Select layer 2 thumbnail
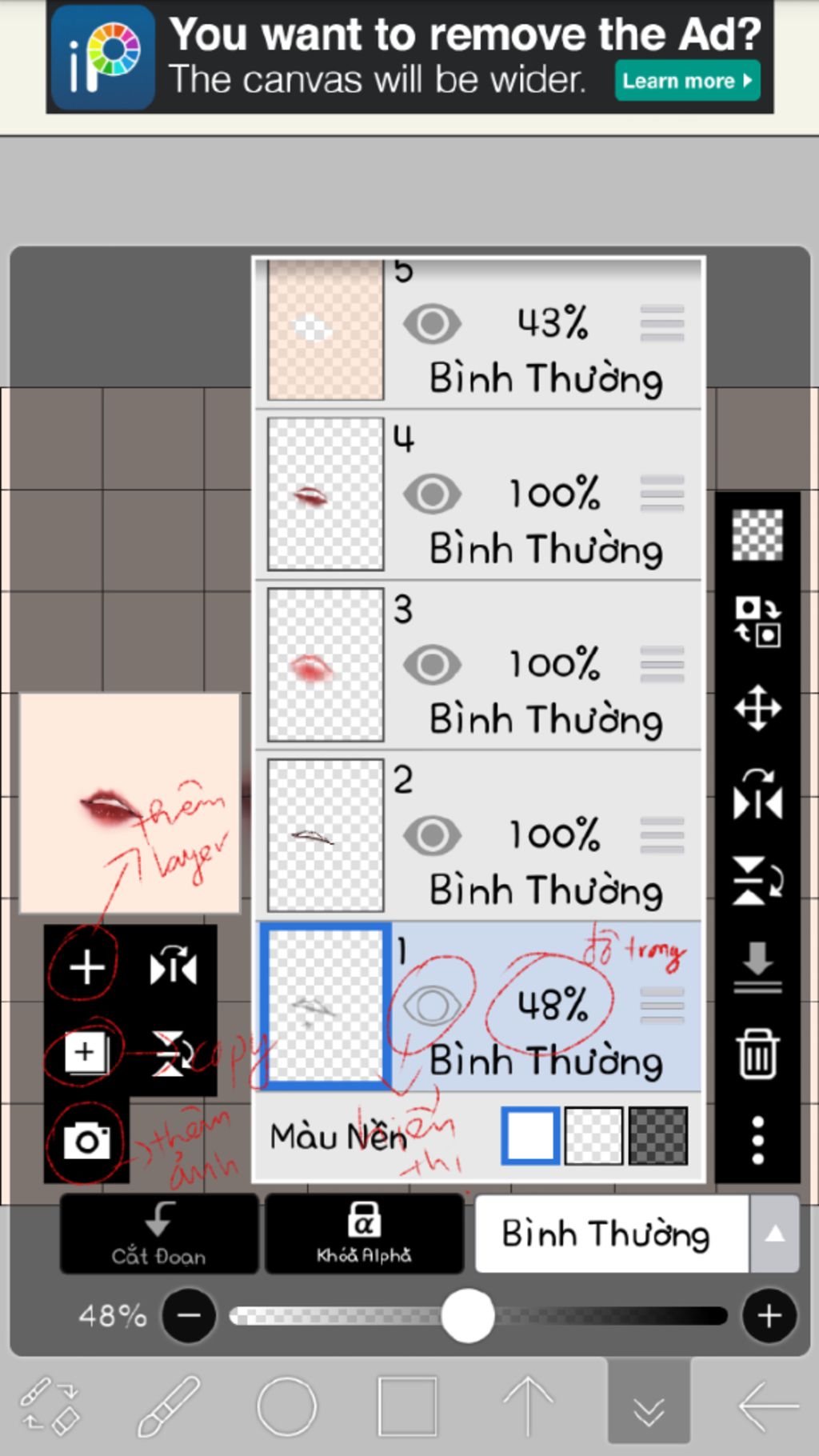Screen dimensions: 819x1456 coord(326,835)
